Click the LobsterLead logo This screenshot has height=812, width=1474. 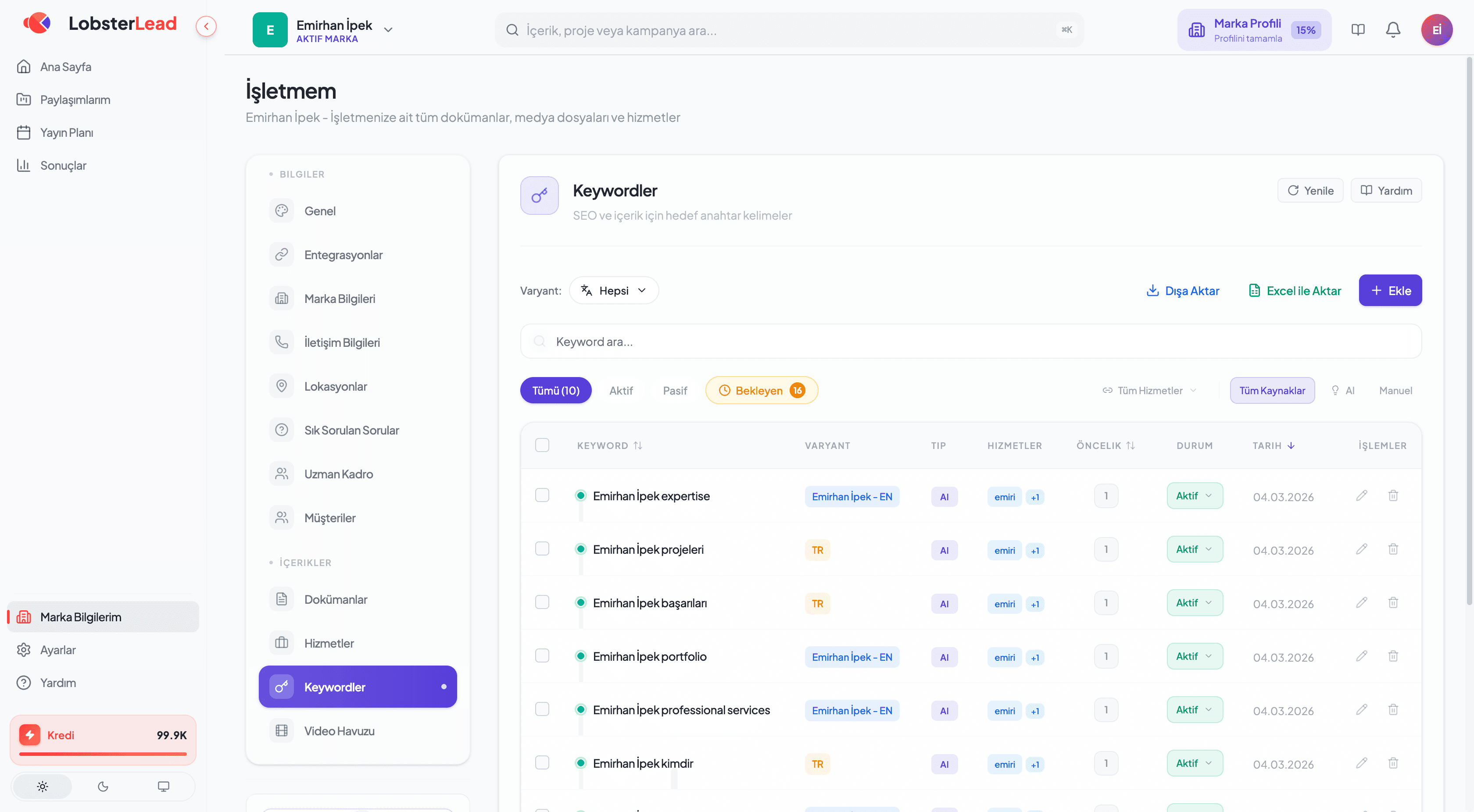[x=100, y=23]
